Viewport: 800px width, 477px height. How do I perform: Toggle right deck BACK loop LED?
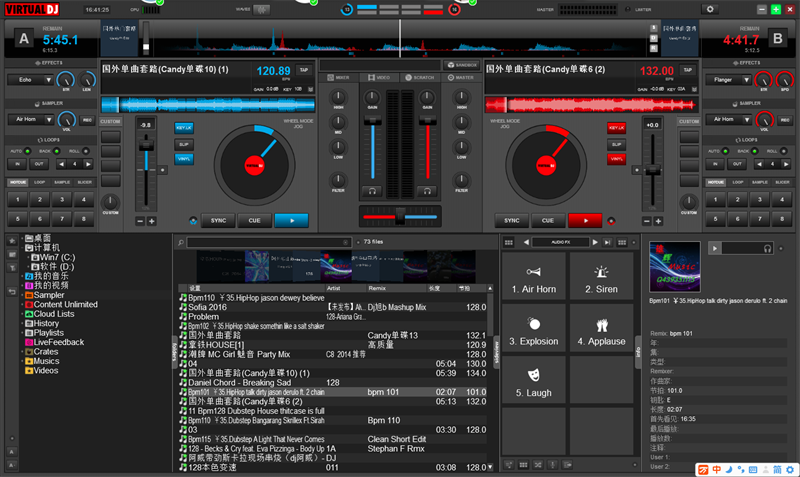point(755,151)
